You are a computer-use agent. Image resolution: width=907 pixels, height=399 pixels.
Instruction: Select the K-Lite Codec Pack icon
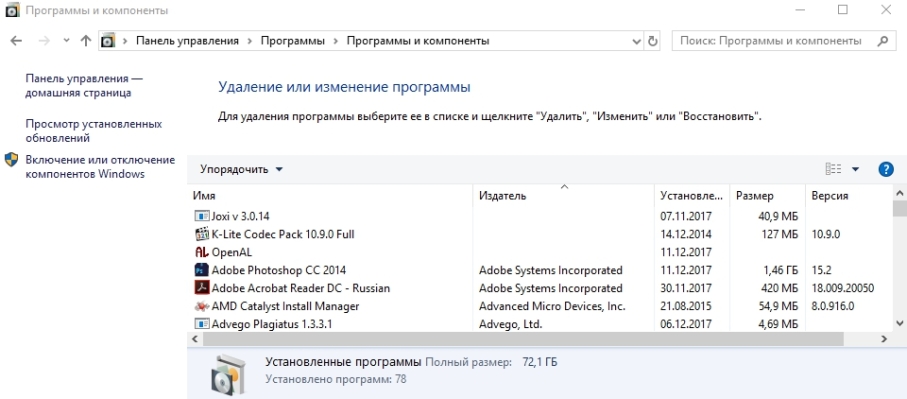click(x=201, y=234)
